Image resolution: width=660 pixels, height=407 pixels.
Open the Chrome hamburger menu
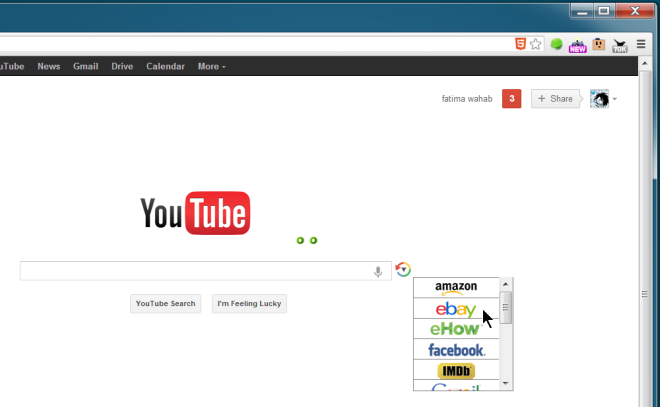641,44
